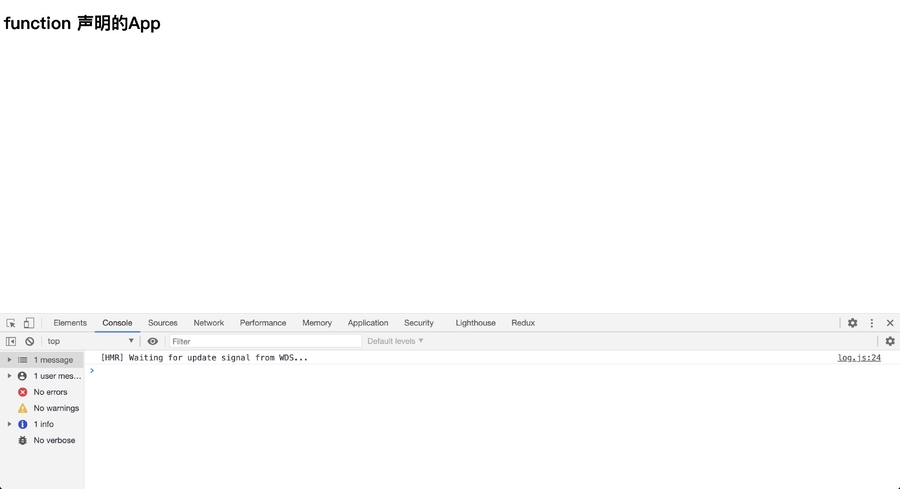The height and width of the screenshot is (489, 900).
Task: Open the top context dropdown
Action: [x=90, y=341]
